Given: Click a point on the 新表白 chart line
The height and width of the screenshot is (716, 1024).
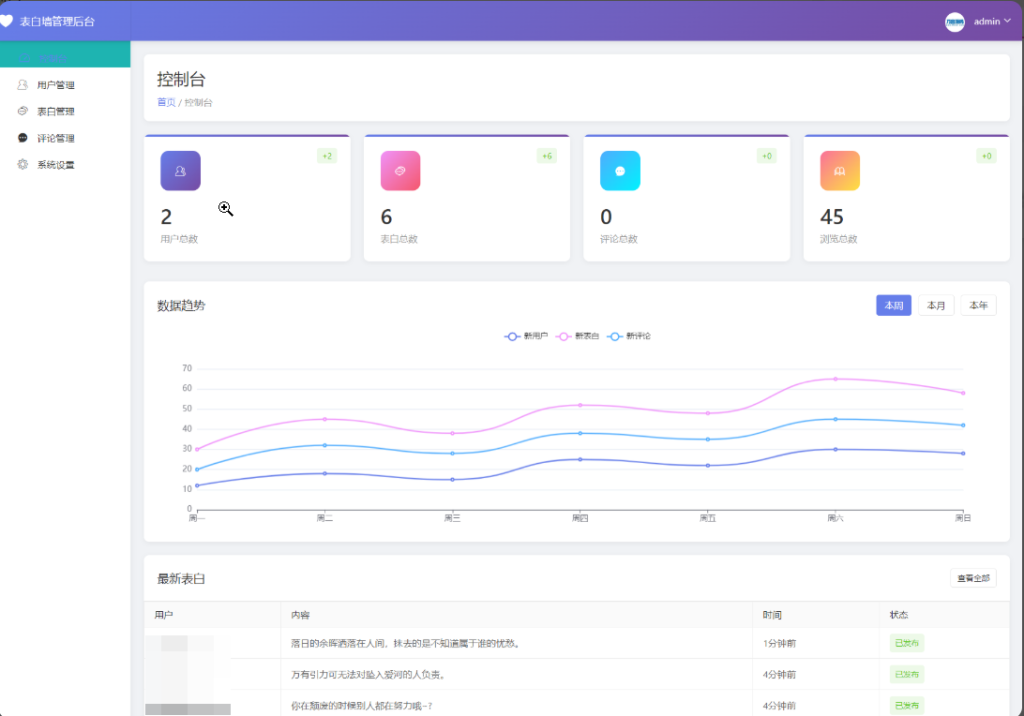Looking at the screenshot, I should pyautogui.click(x=580, y=405).
